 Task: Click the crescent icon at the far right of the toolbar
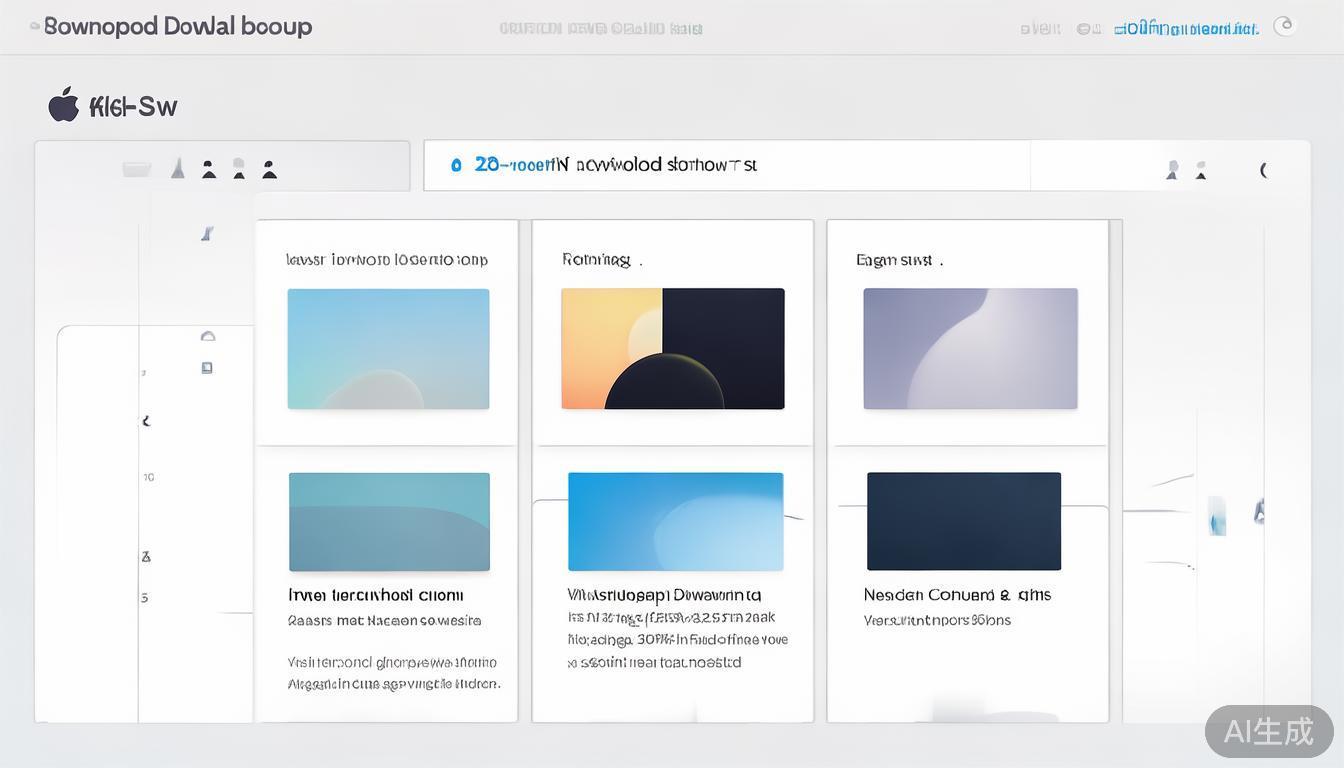[1264, 170]
